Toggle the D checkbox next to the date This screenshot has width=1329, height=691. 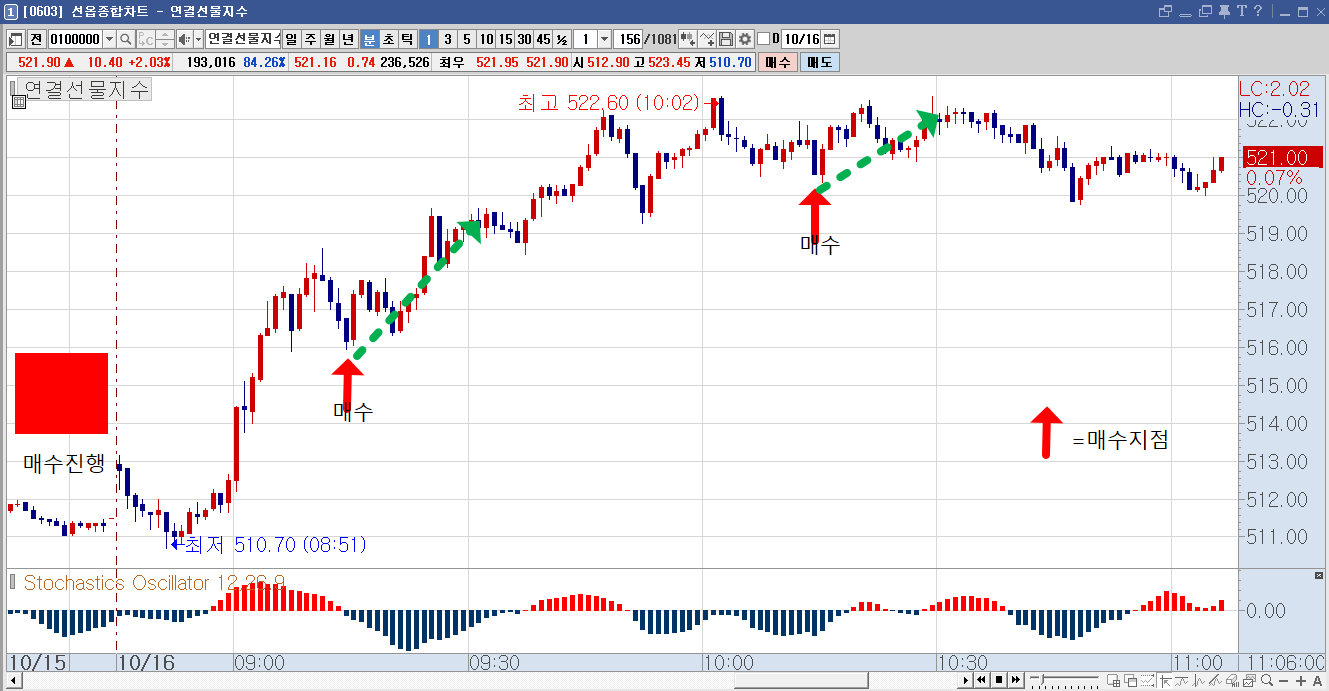coord(763,39)
